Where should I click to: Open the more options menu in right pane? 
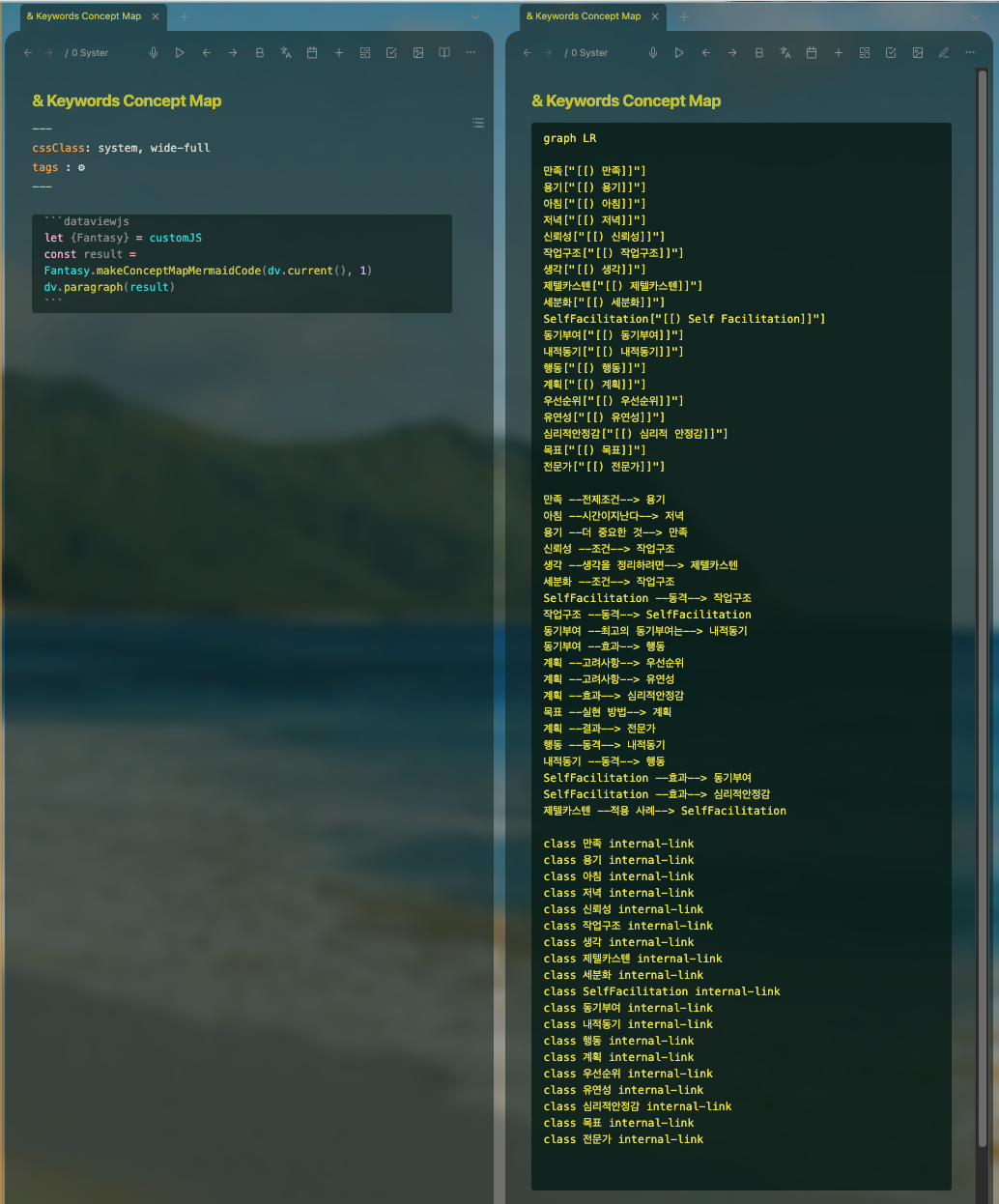click(970, 53)
